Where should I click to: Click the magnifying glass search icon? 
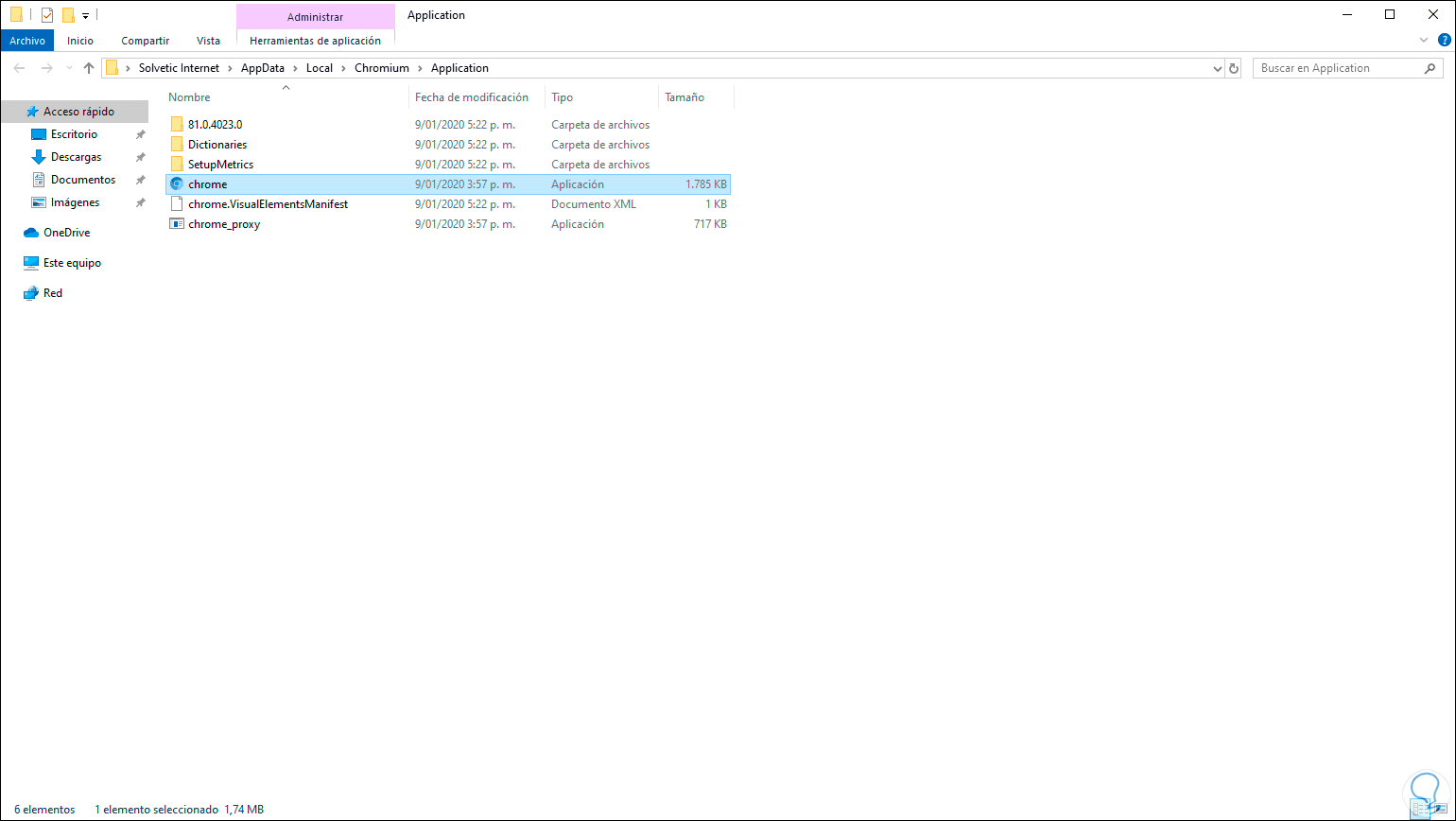[1430, 68]
